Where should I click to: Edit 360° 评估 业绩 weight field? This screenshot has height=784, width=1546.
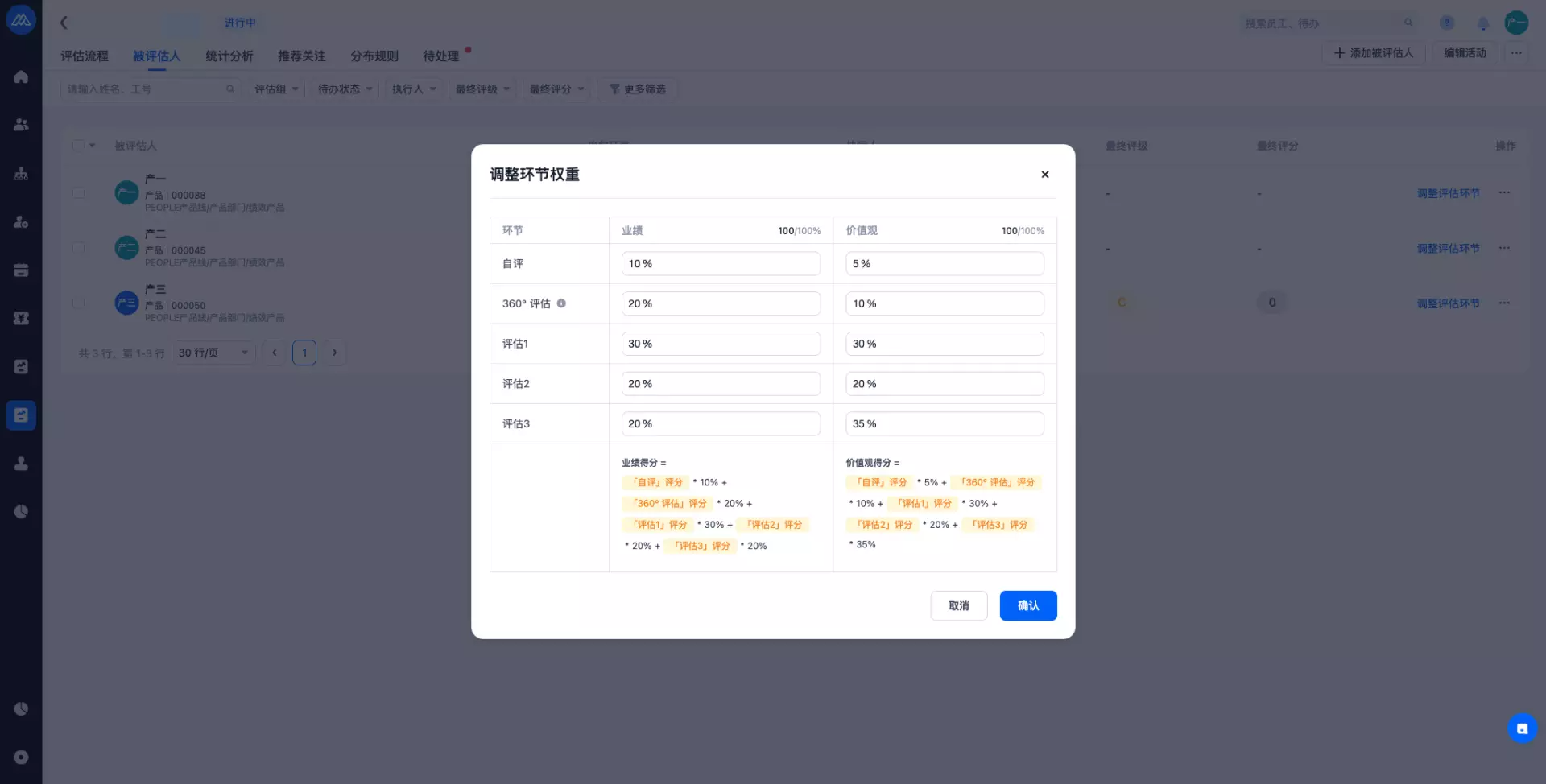coord(721,303)
